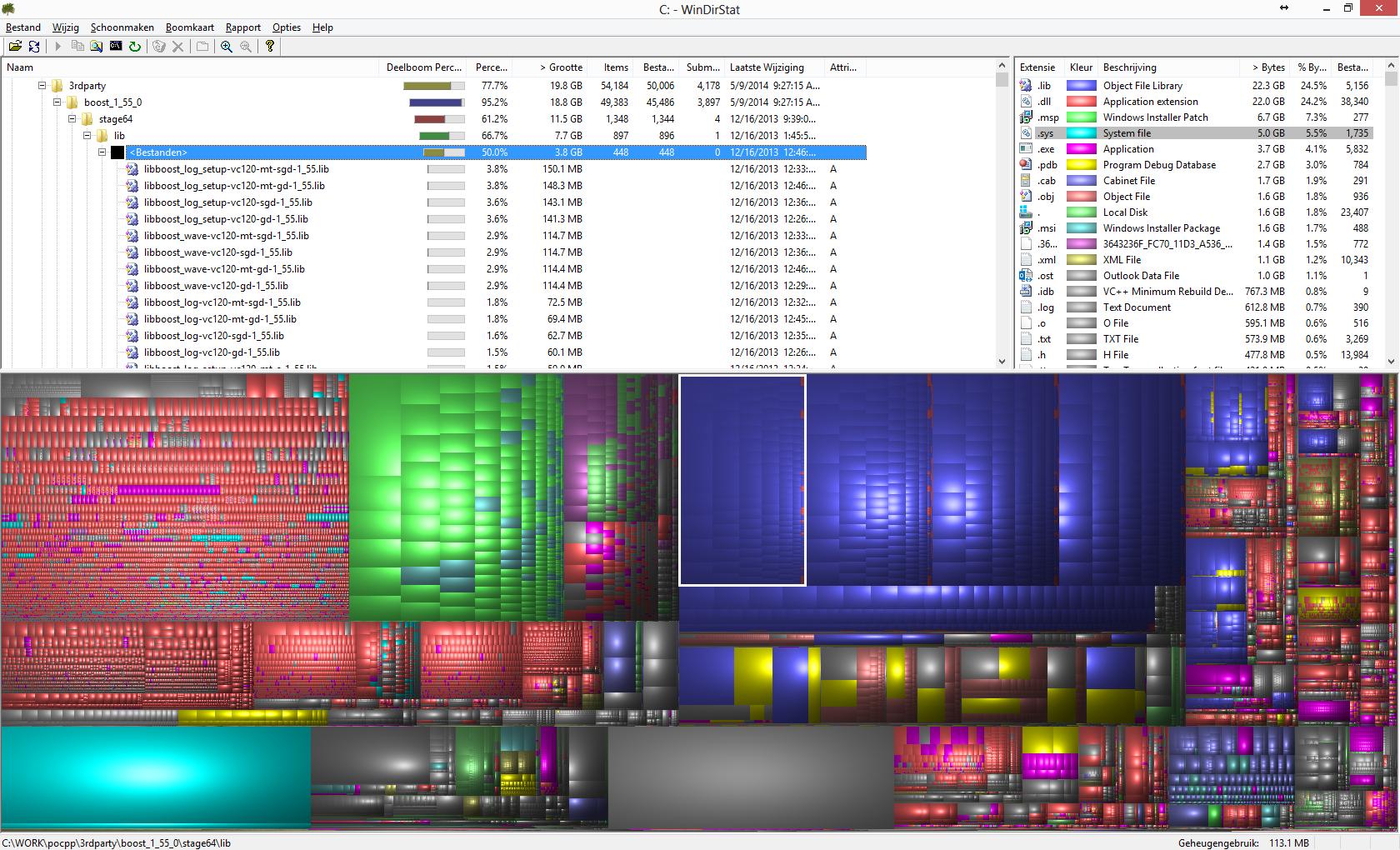
Task: Click the white-outlined highlighted treemap block
Action: [742, 480]
